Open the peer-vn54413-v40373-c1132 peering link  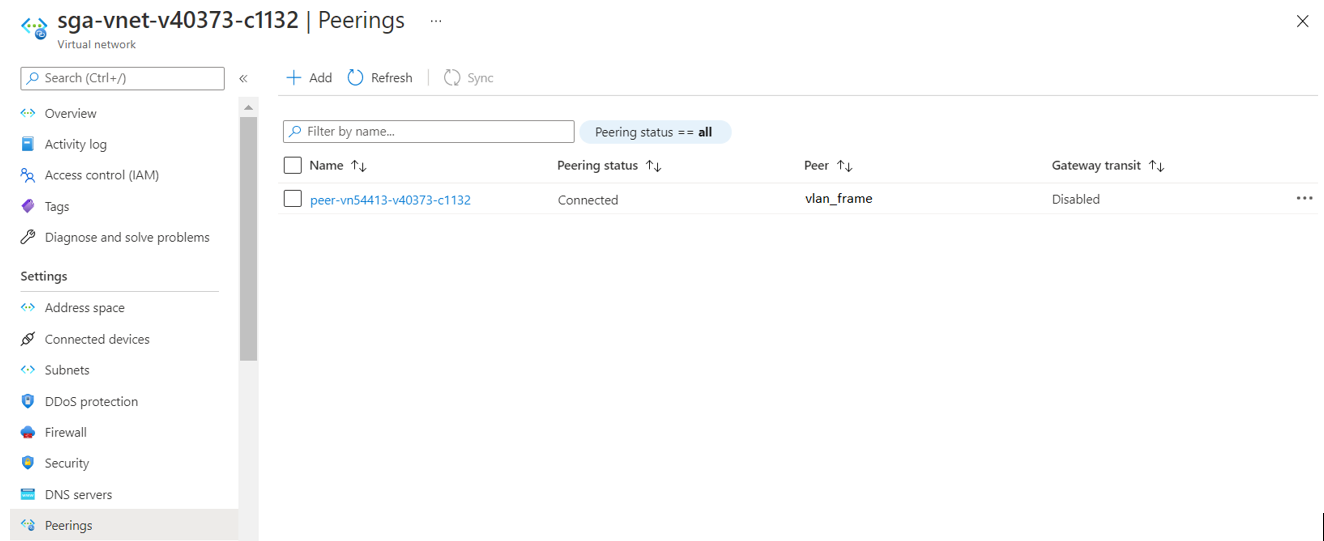point(390,200)
